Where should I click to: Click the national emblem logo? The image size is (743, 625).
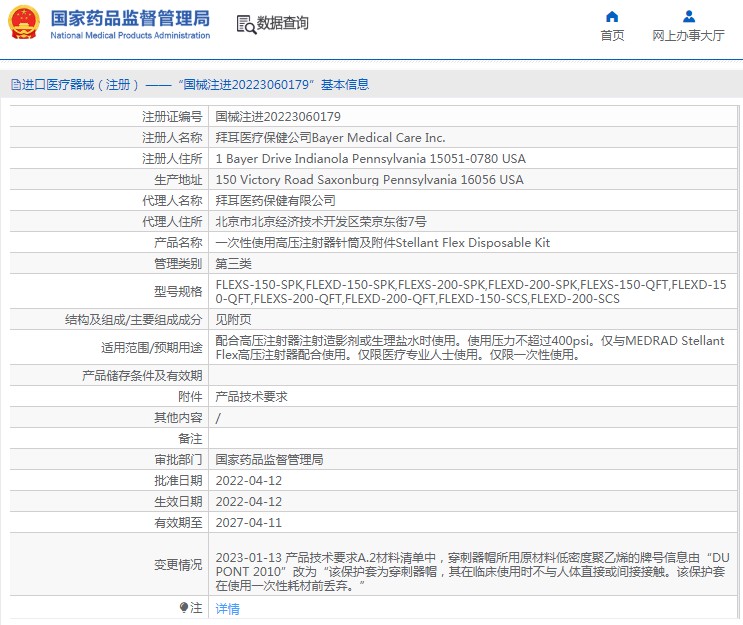pos(24,22)
